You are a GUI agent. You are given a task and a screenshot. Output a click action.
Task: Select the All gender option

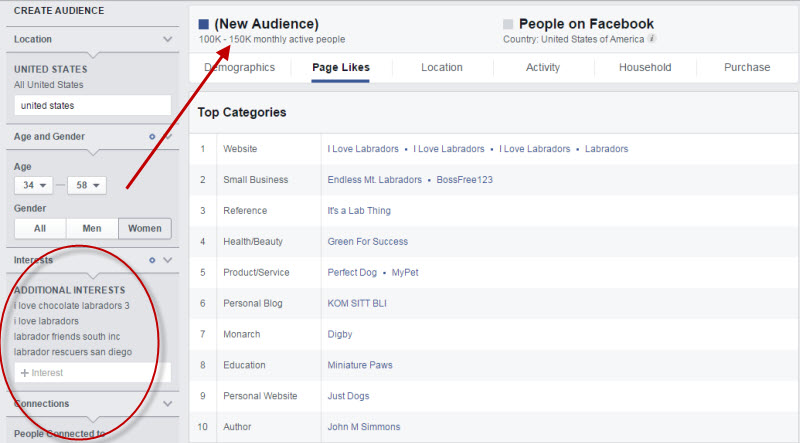click(x=40, y=229)
